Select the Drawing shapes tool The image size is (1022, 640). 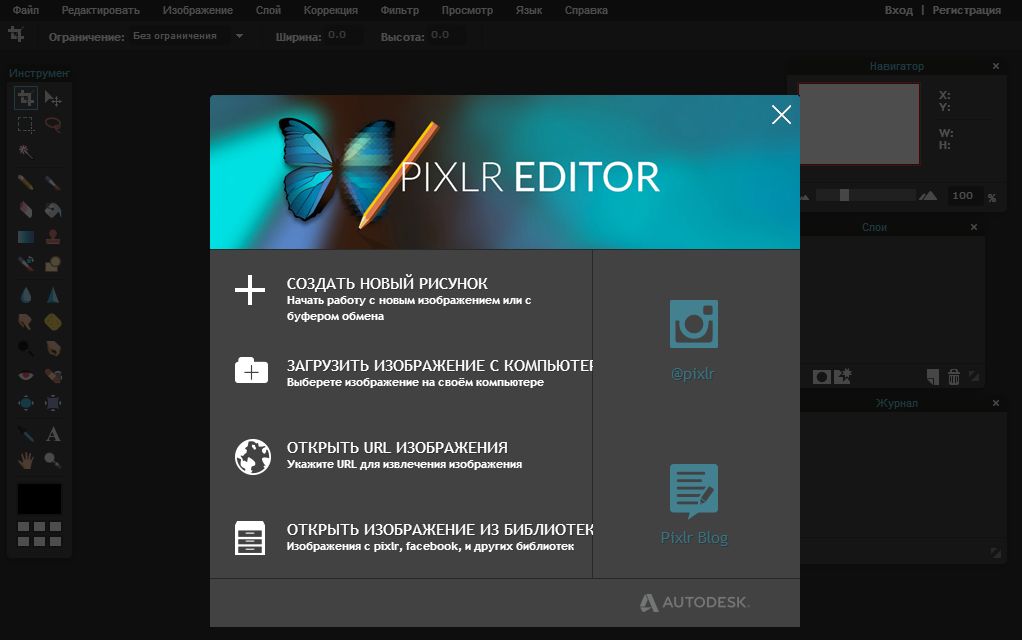53,263
